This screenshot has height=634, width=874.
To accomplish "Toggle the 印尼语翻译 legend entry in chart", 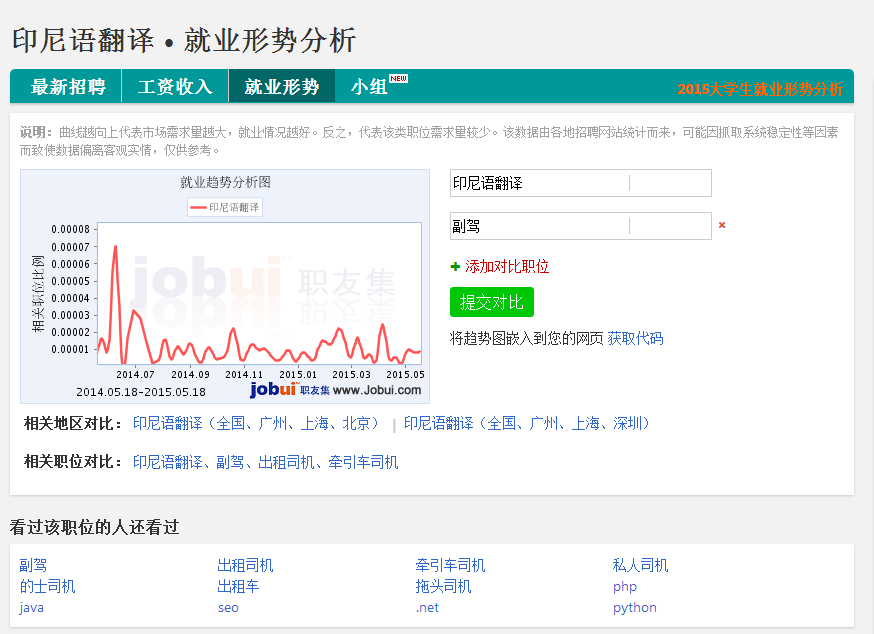I will [x=225, y=207].
